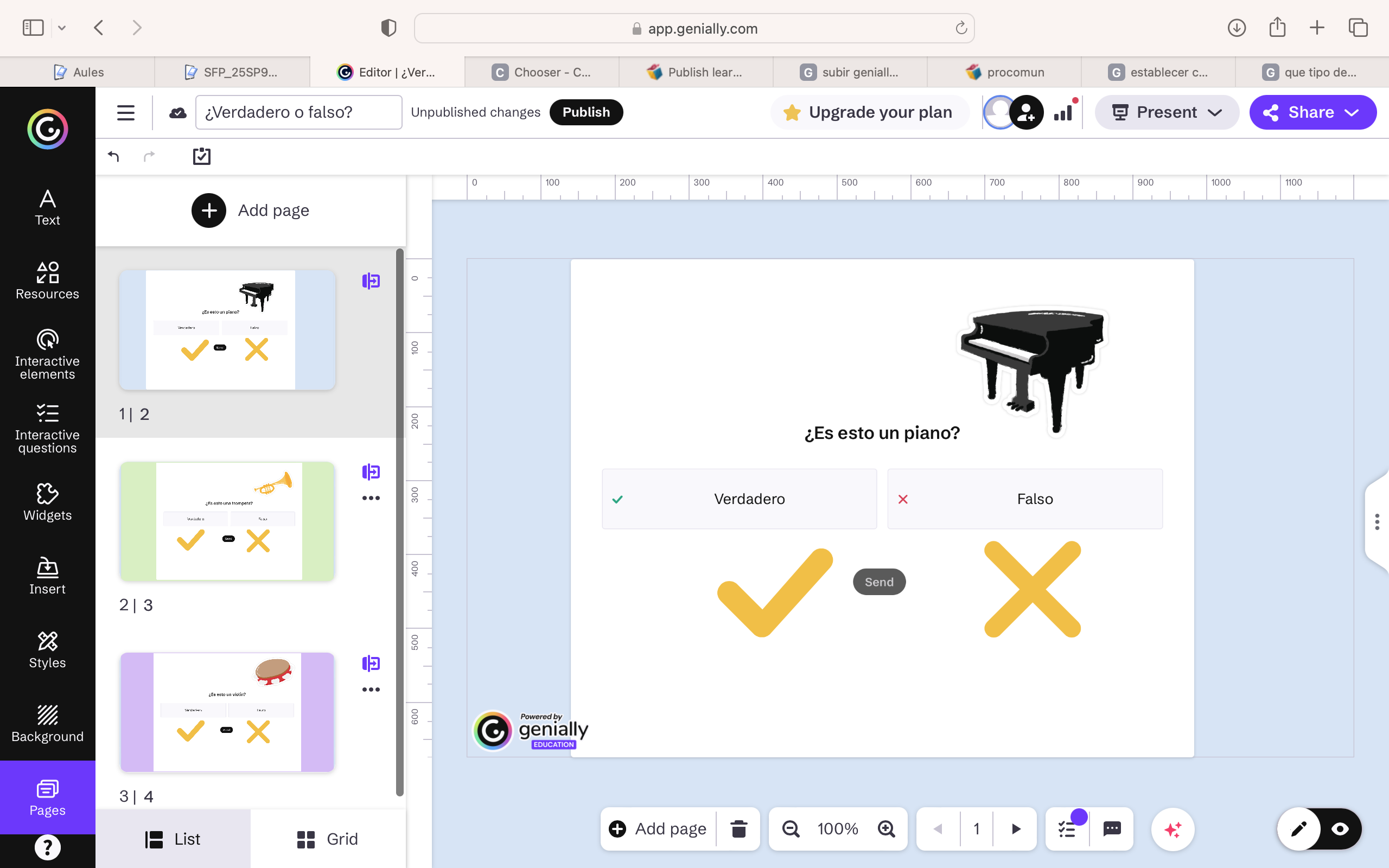Open the comments speech bubble icon
Viewport: 1389px width, 868px height.
coord(1112,828)
